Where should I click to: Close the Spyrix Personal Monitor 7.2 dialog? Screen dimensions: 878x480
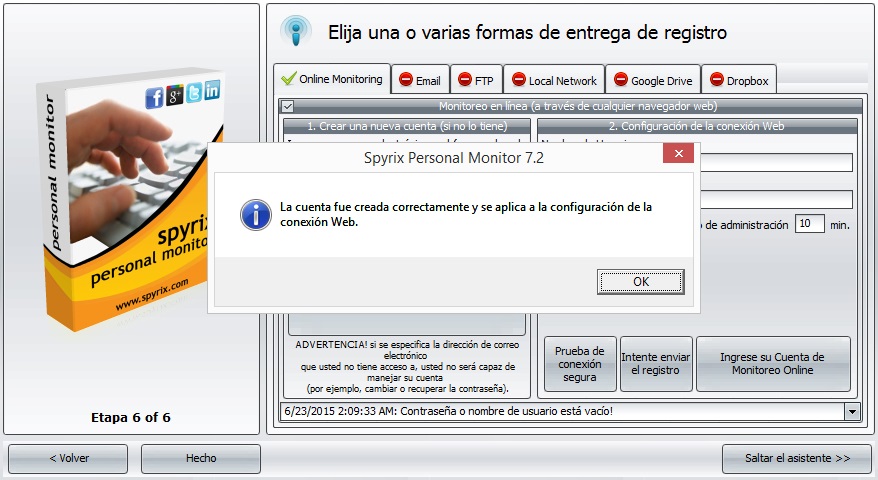click(x=678, y=153)
